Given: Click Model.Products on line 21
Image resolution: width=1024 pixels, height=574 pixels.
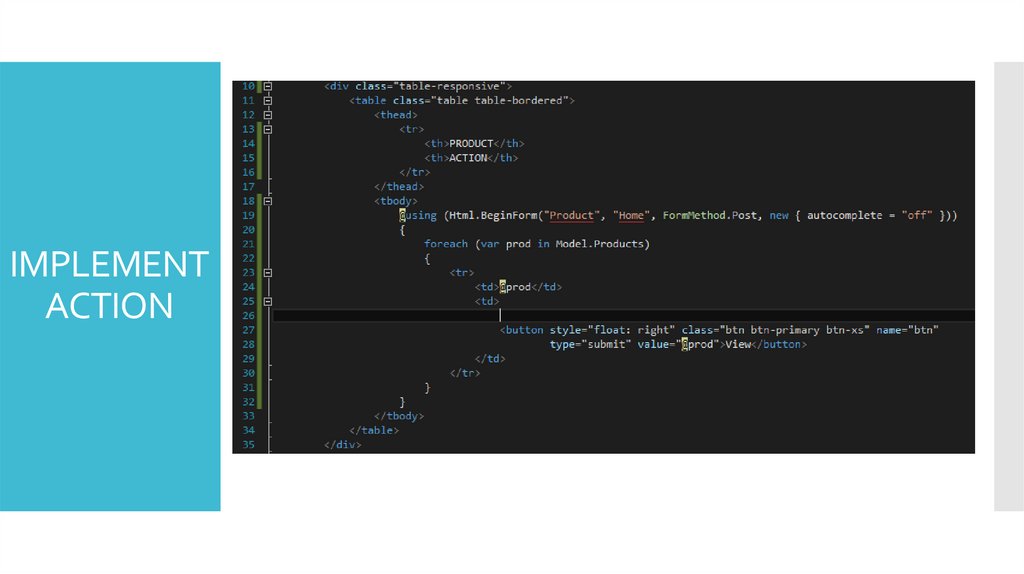Looking at the screenshot, I should point(599,244).
